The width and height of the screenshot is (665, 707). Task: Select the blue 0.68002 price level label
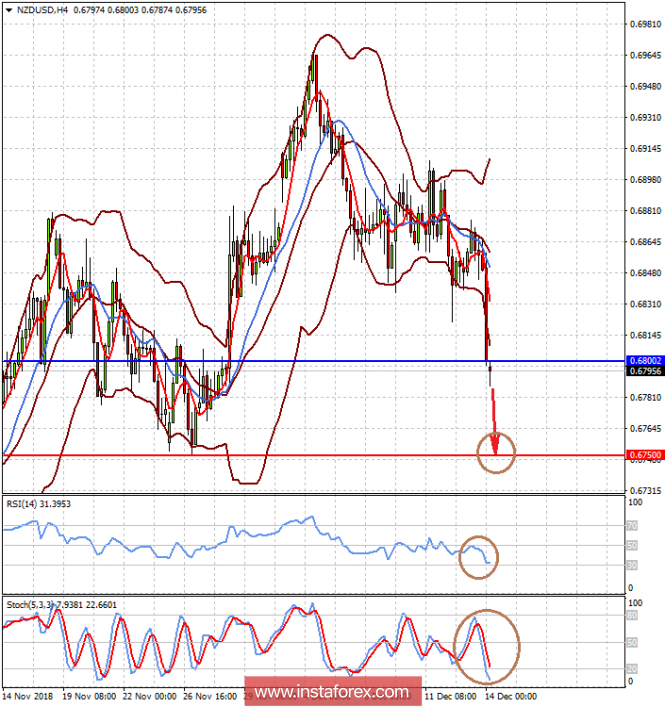[x=646, y=361]
